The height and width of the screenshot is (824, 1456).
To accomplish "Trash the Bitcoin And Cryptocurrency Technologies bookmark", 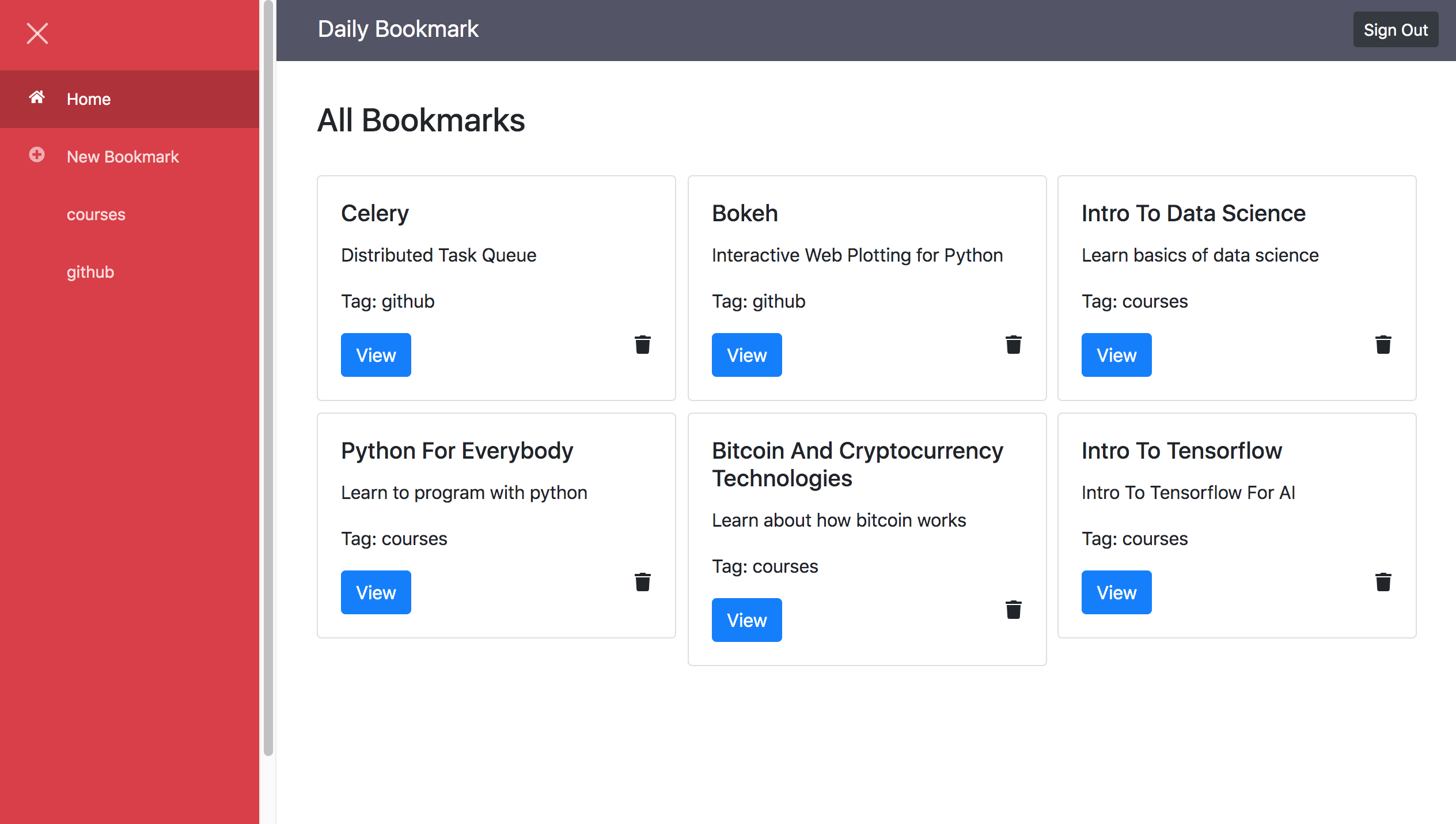I will pos(1013,610).
